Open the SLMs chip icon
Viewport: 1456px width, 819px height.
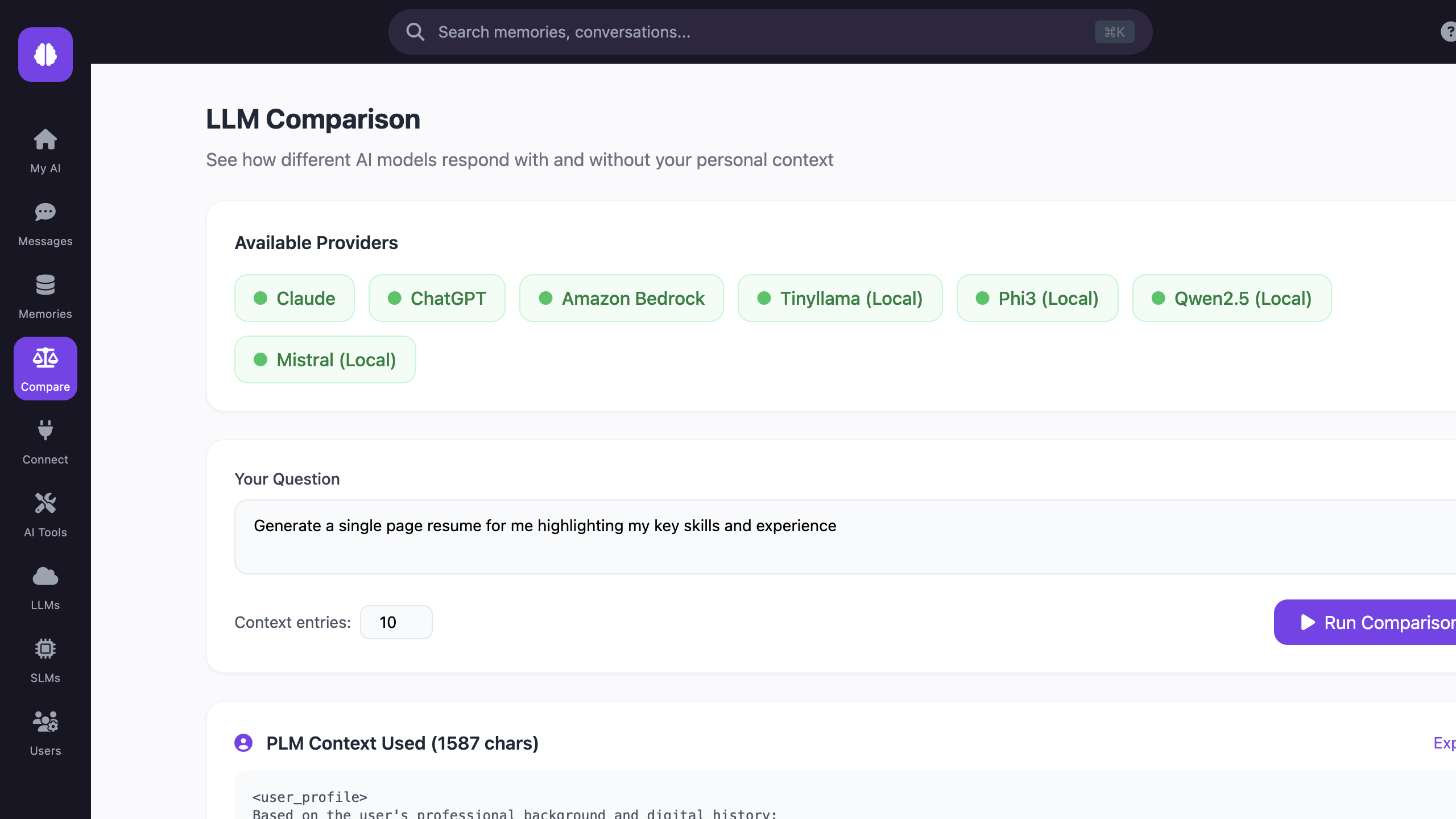point(45,650)
